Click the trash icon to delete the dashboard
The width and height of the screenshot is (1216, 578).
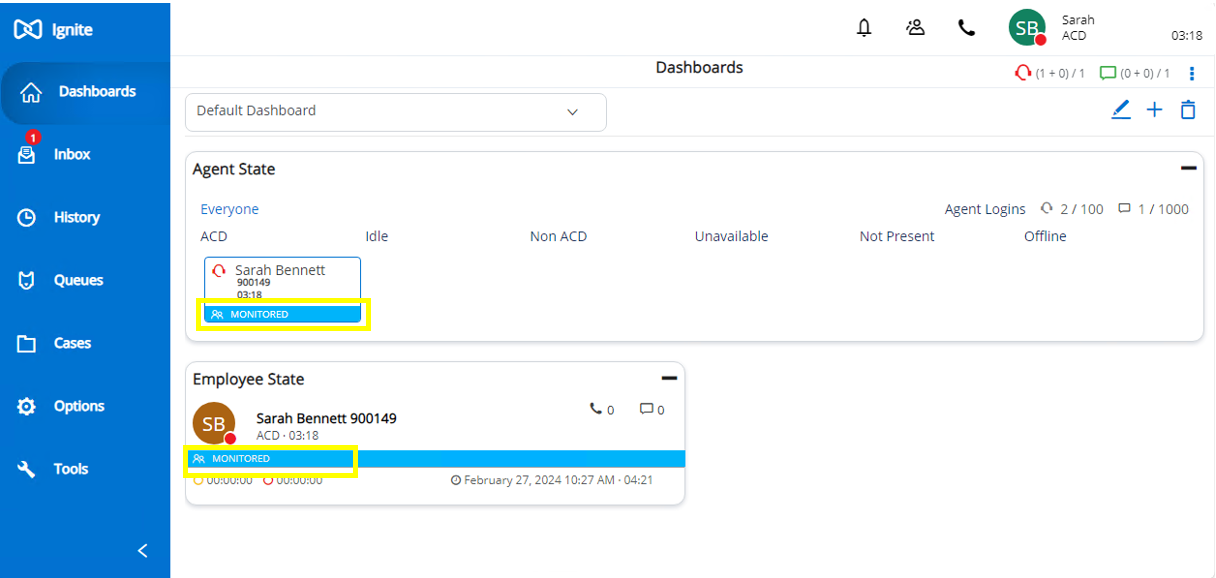click(1188, 110)
